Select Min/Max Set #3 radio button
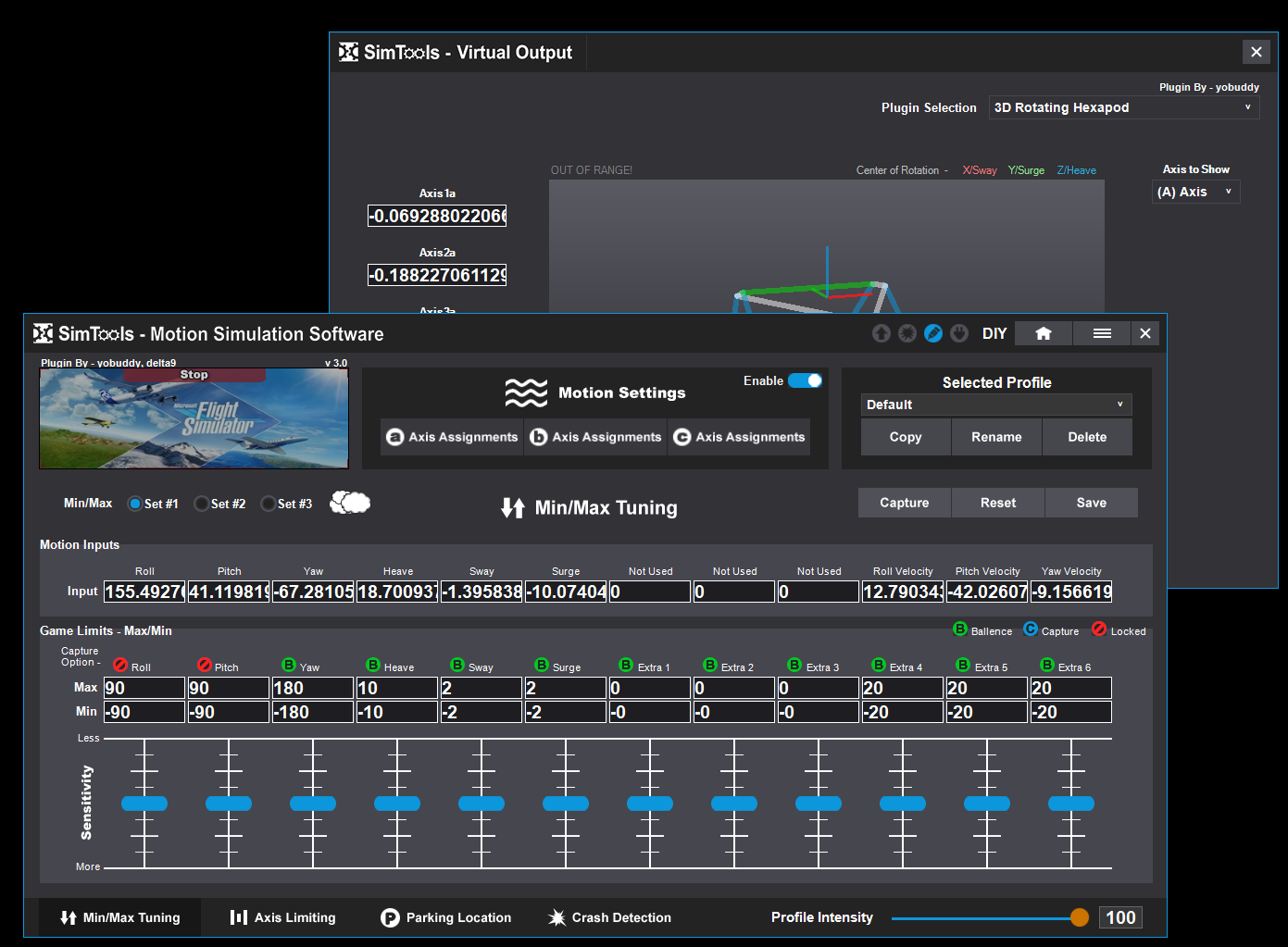 coord(268,504)
